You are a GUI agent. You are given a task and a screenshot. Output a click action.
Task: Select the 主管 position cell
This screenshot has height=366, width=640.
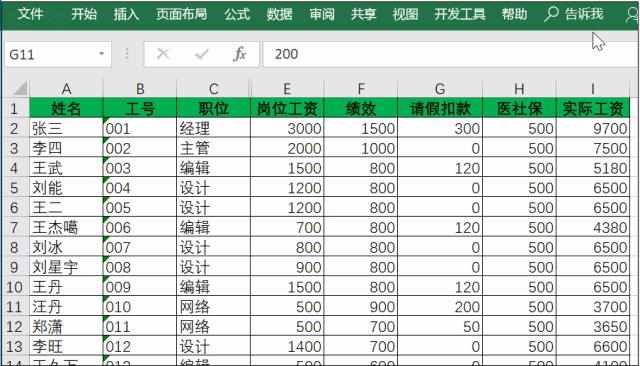(213, 148)
